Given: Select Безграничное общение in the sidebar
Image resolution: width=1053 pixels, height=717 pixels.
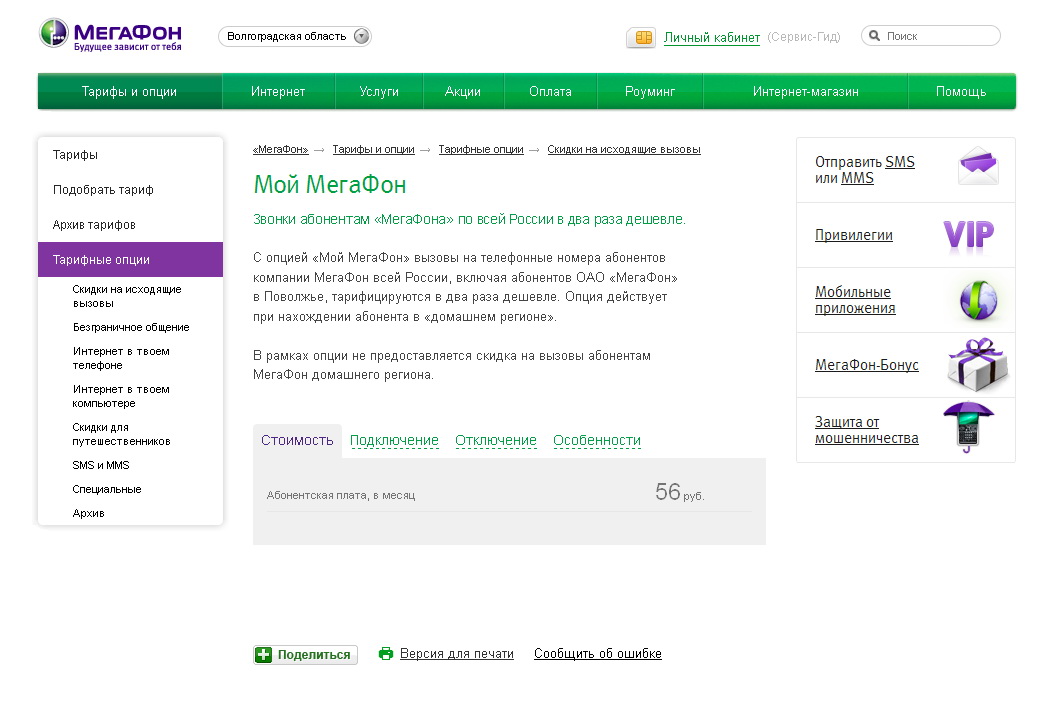Looking at the screenshot, I should (x=130, y=327).
